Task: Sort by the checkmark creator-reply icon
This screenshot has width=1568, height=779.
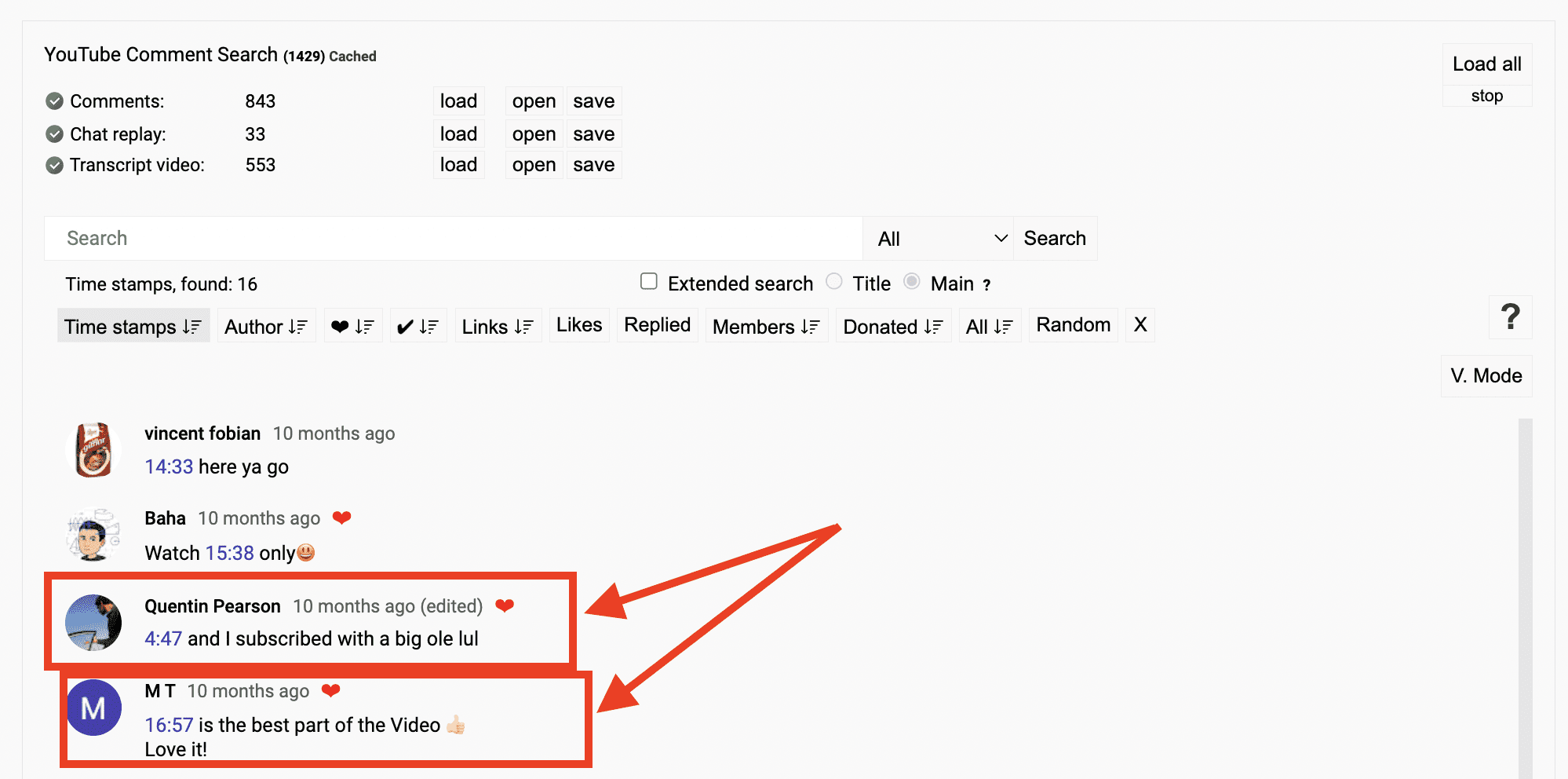Action: pyautogui.click(x=418, y=325)
